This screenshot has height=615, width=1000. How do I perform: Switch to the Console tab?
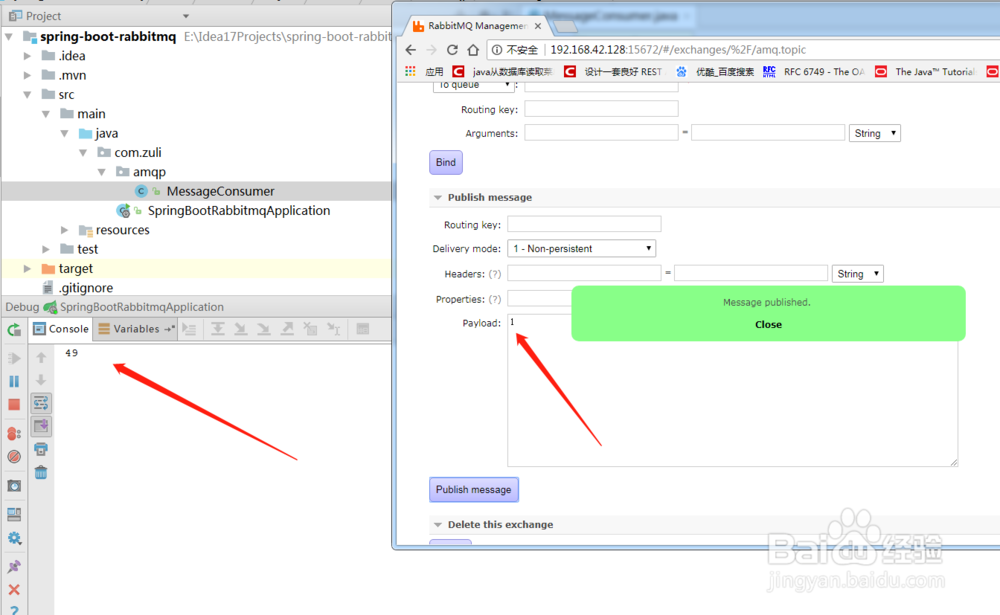[x=61, y=329]
